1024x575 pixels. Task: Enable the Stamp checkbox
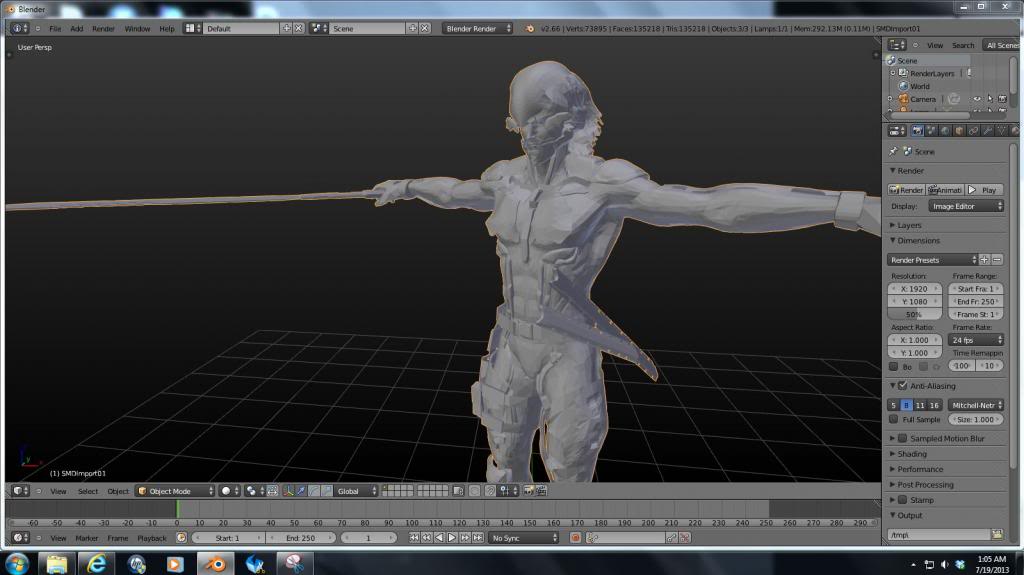click(903, 500)
